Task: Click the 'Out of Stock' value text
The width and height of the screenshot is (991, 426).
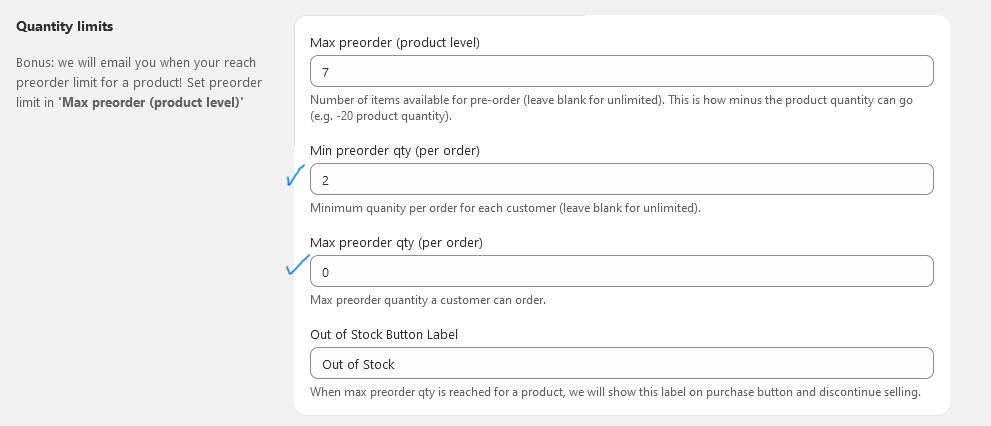Action: point(358,364)
